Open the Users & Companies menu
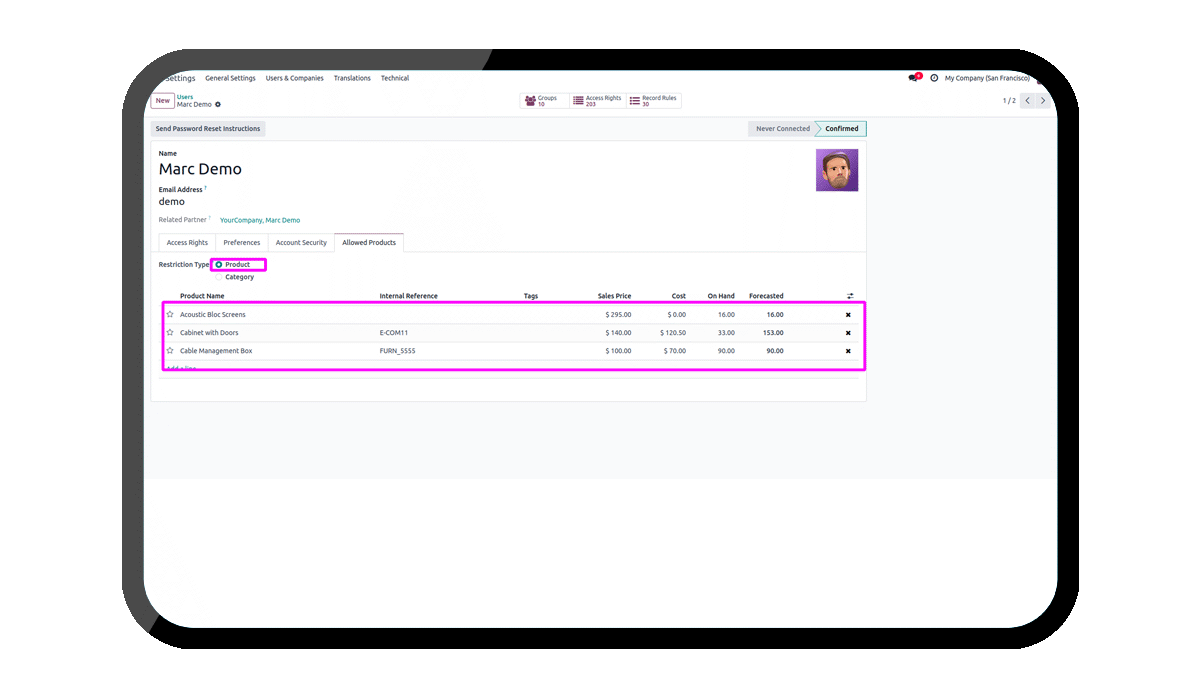 [295, 78]
